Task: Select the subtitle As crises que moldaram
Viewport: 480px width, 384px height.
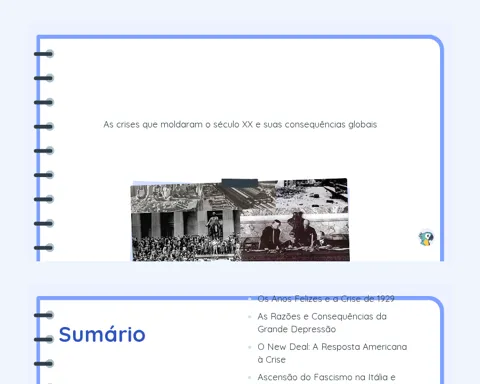Action: (240, 125)
